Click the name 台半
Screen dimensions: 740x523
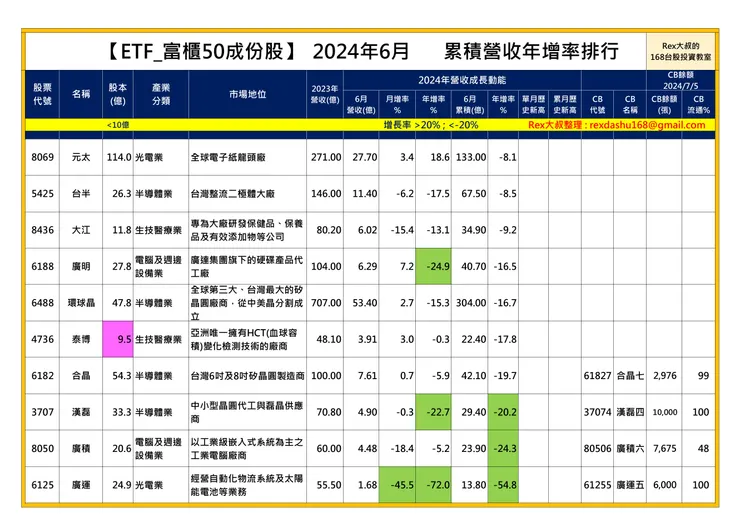[x=81, y=194]
